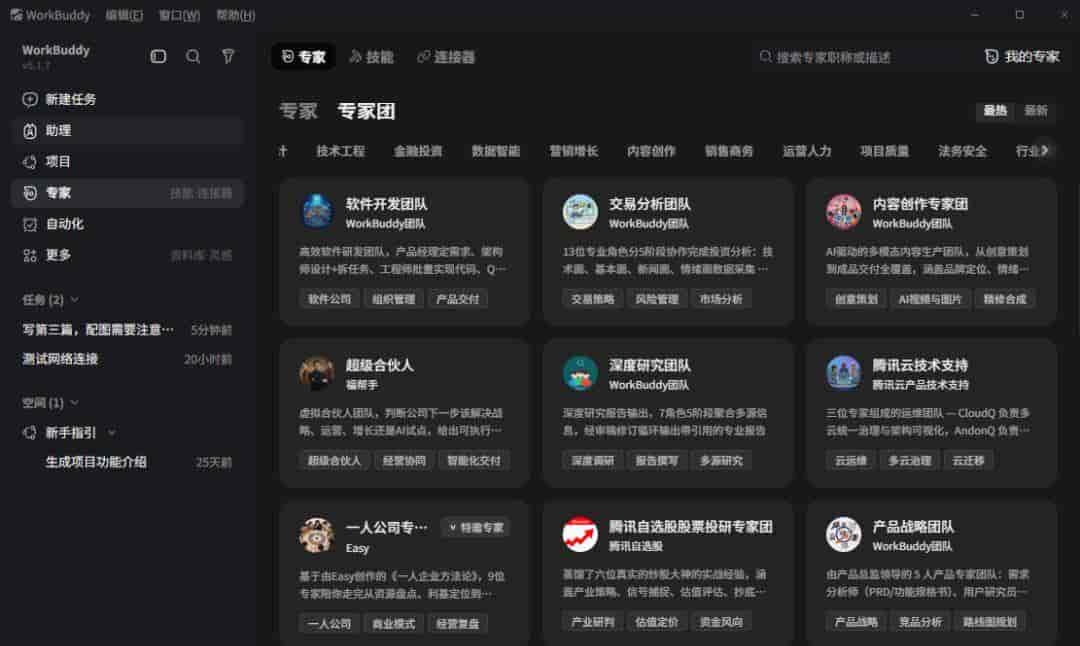Open the 技能 tab
The height and width of the screenshot is (646, 1080).
click(x=371, y=56)
